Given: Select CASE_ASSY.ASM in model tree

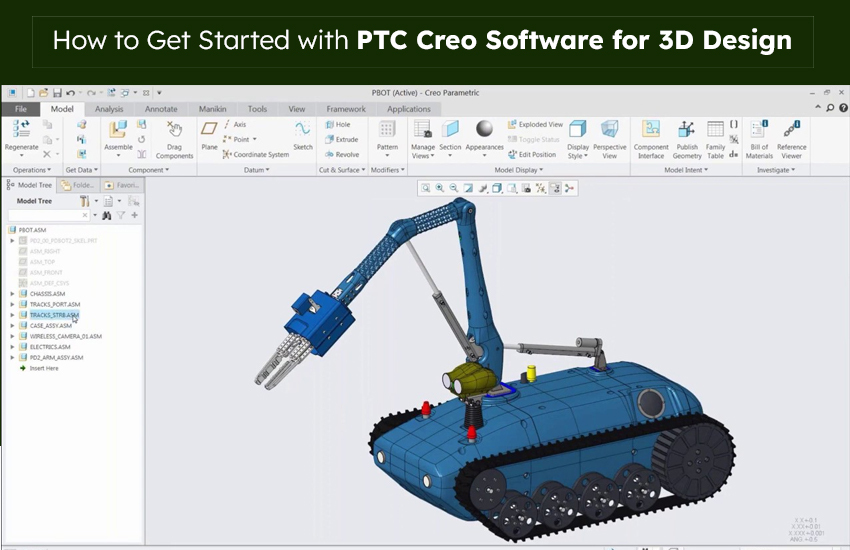Looking at the screenshot, I should 50,326.
